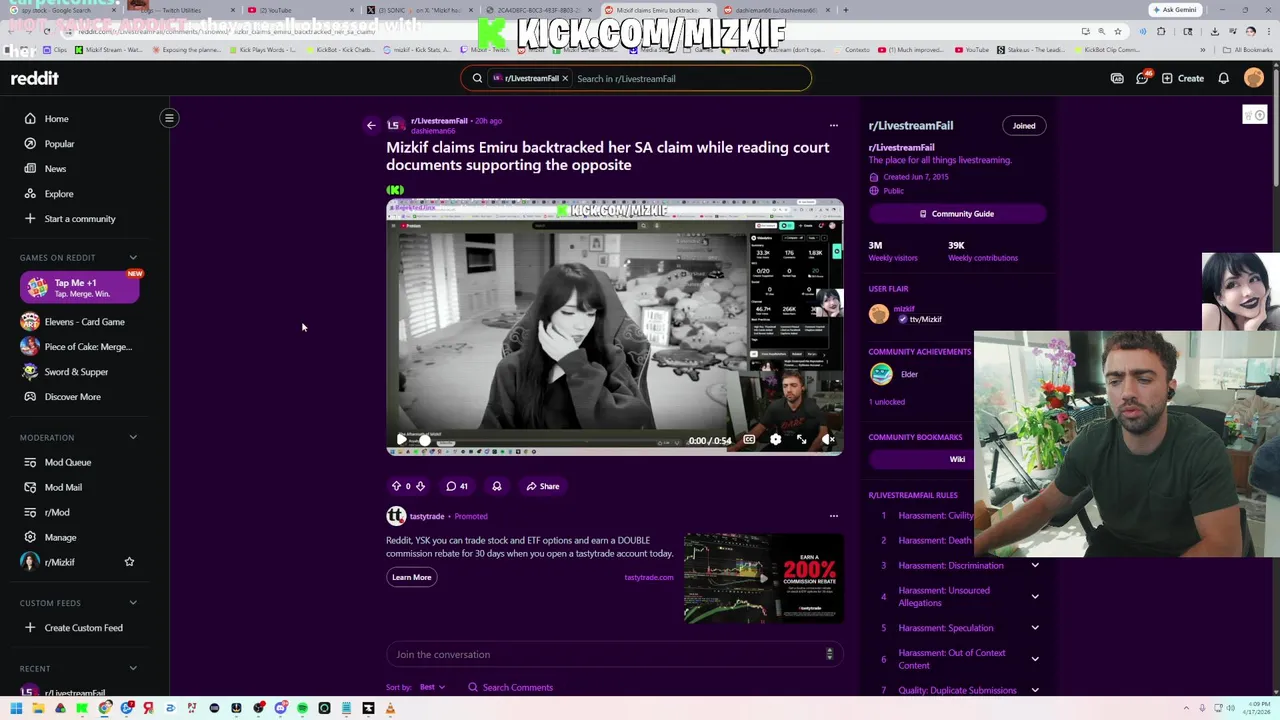1280x720 pixels.
Task: Collapse the Games on Reddit section
Action: click(x=133, y=258)
